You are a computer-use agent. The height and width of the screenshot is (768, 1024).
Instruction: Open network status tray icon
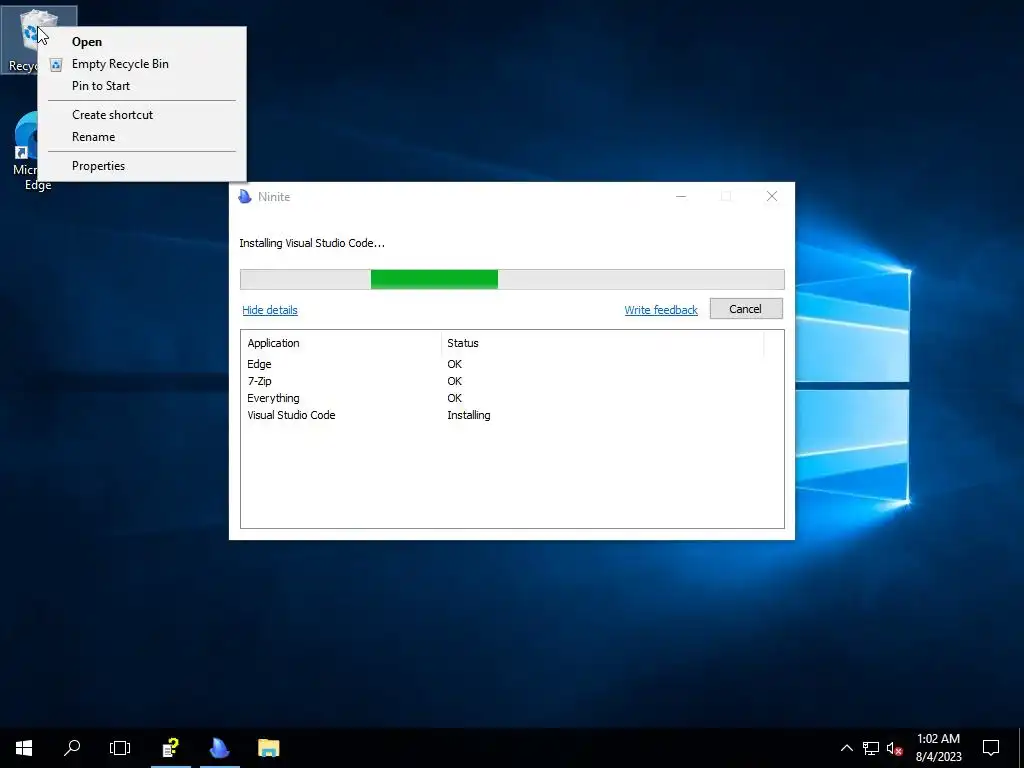[x=871, y=748]
